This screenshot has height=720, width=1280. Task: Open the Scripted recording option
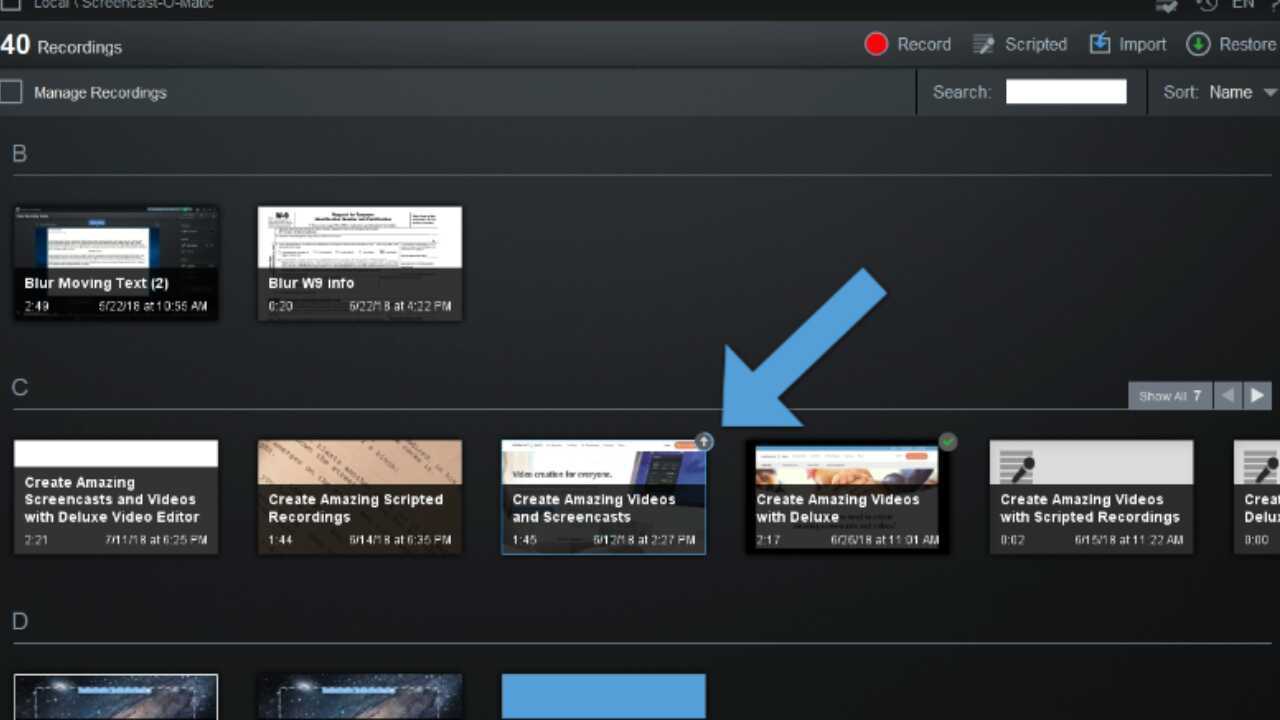pos(1020,44)
